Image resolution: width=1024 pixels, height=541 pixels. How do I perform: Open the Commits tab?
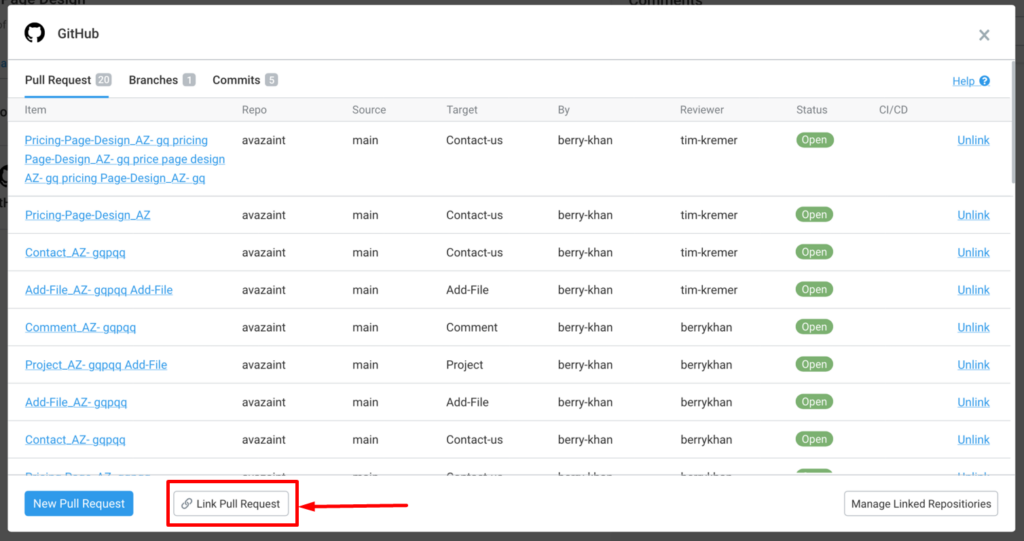245,80
